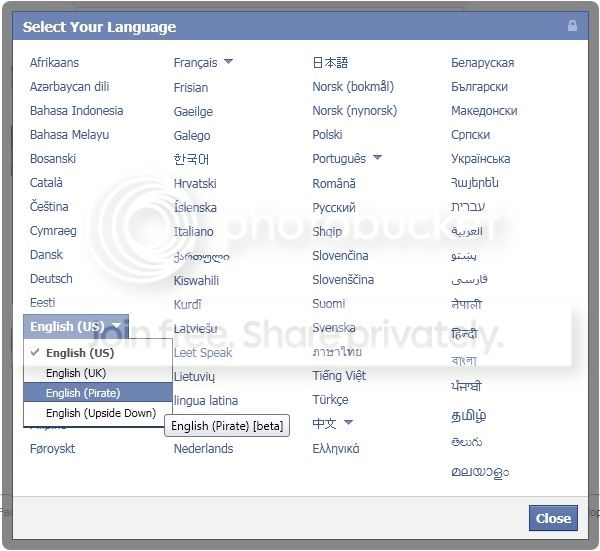Choose Kiswahili from the list

(x=196, y=280)
